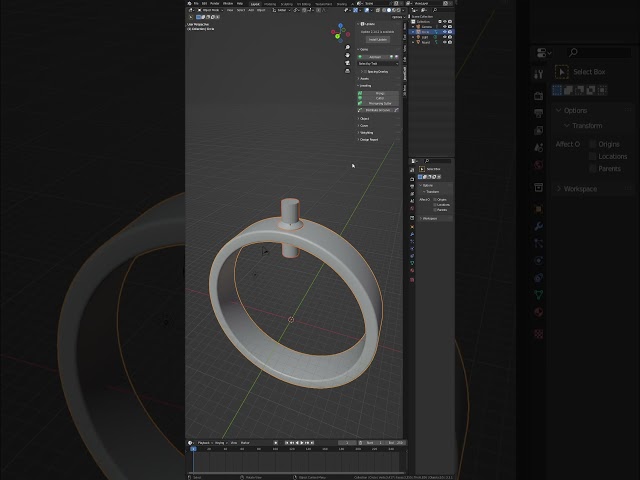The height and width of the screenshot is (480, 640).
Task: Click the Add Gem button
Action: tap(375, 57)
